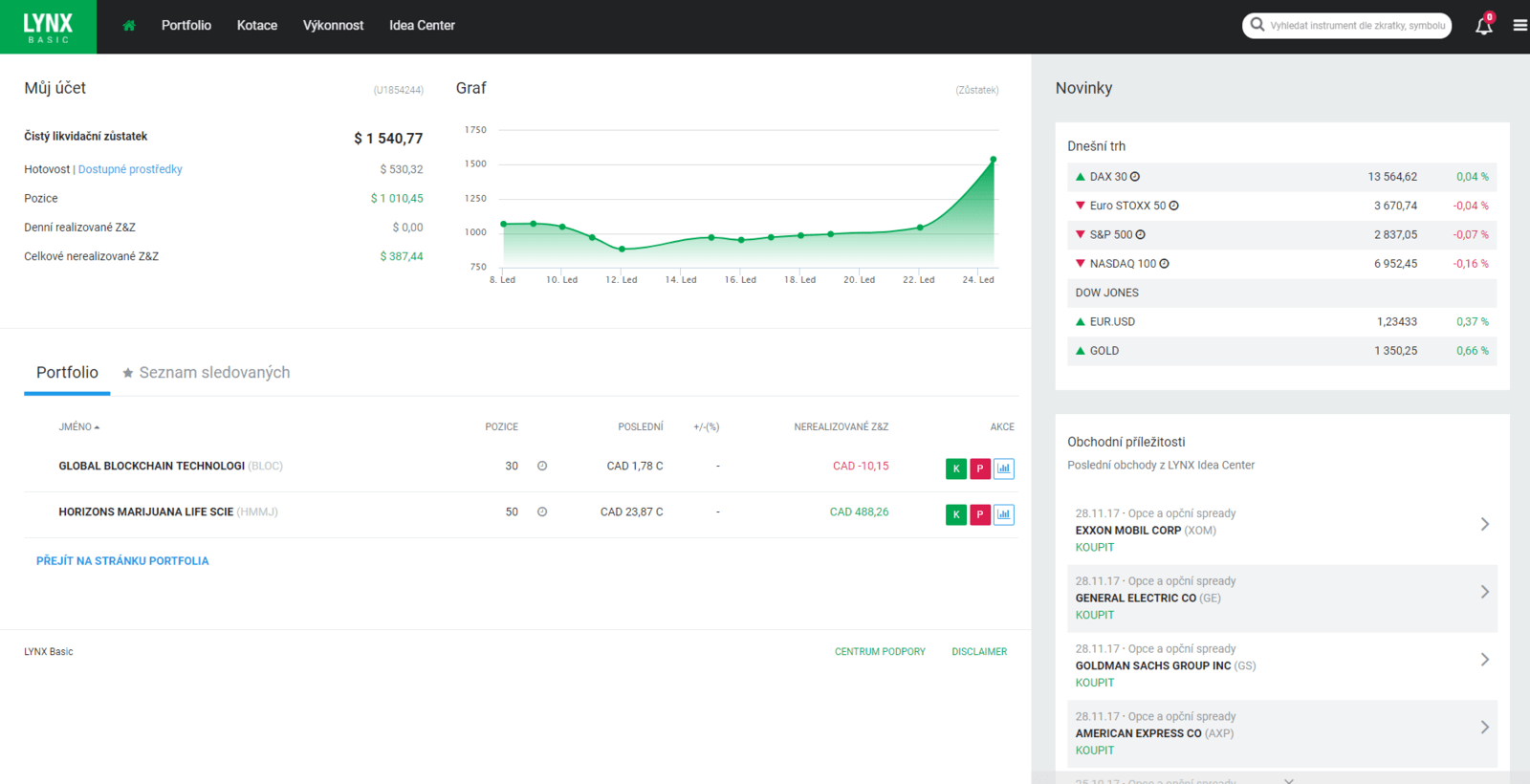Select GLOBAL BLOCKCHAIN TECHNOLOGI row name
Screen dimensions: 1530x784
(x=152, y=466)
